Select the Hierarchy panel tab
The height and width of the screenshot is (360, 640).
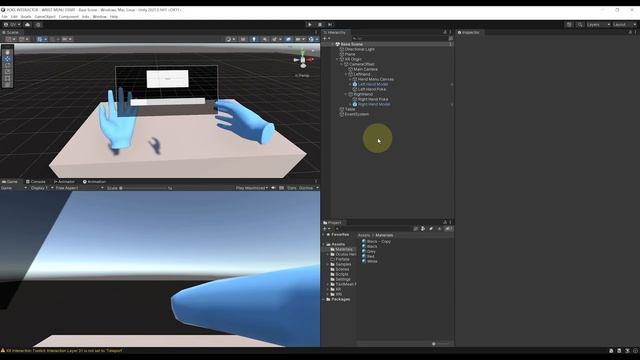335,32
